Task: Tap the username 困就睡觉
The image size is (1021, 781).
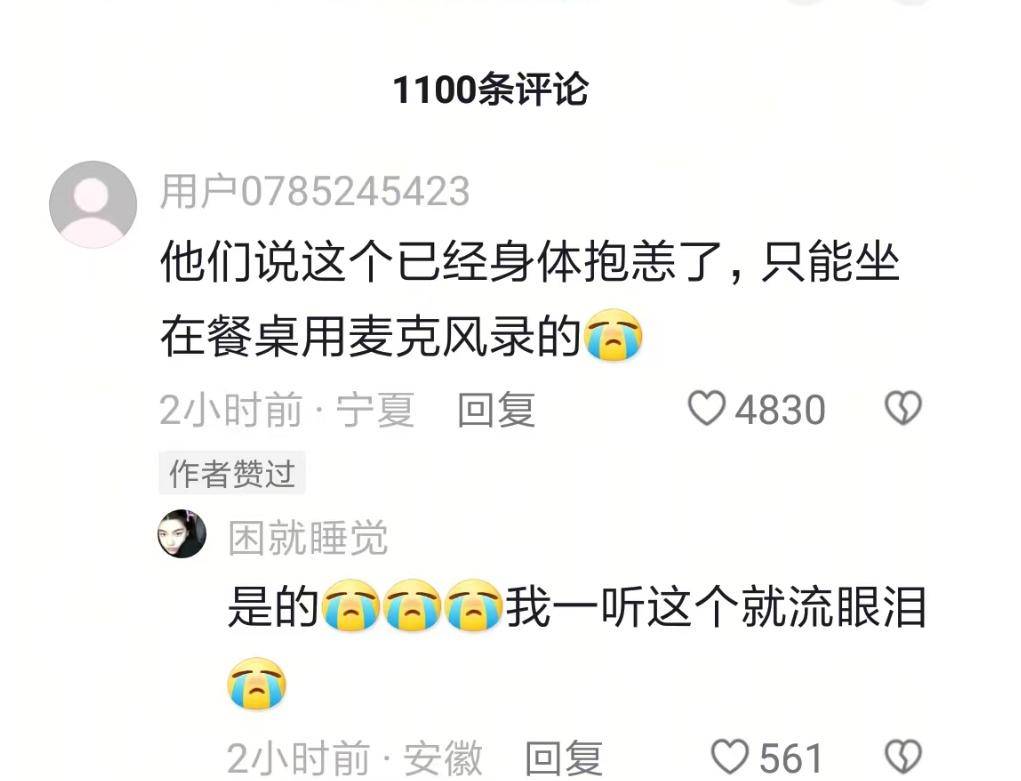Action: (308, 538)
